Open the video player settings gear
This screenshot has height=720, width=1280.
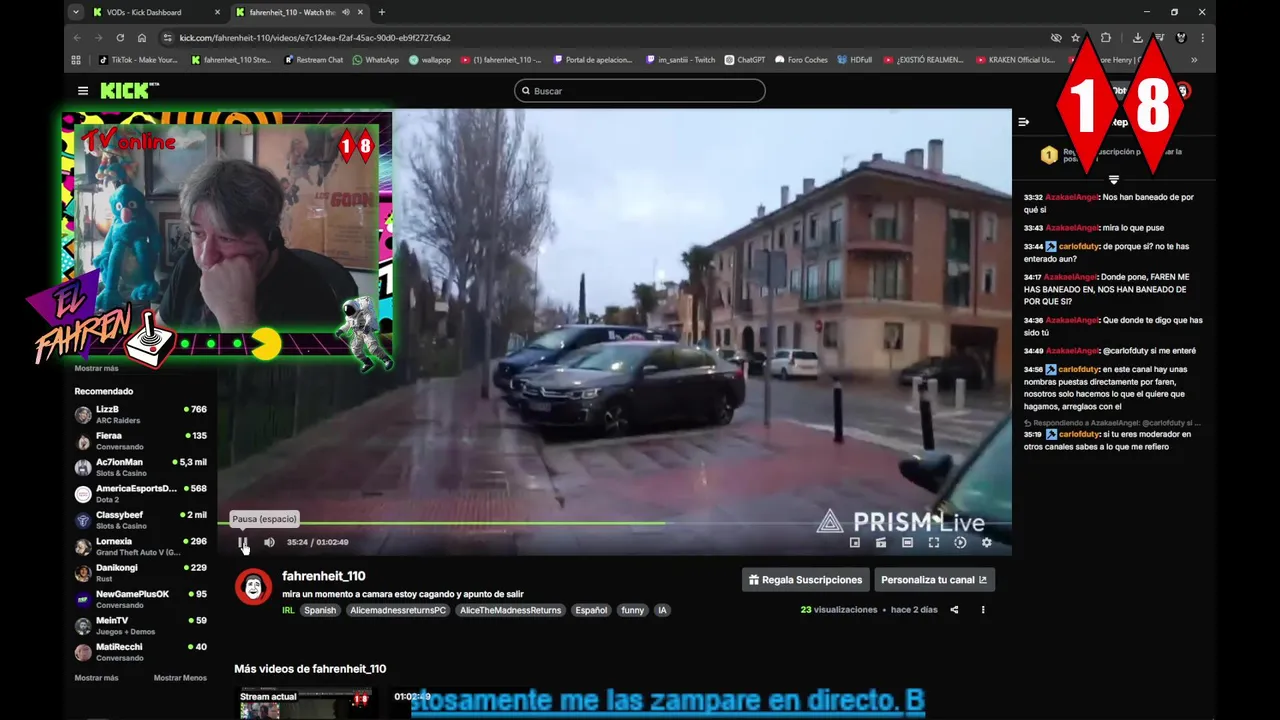click(986, 542)
